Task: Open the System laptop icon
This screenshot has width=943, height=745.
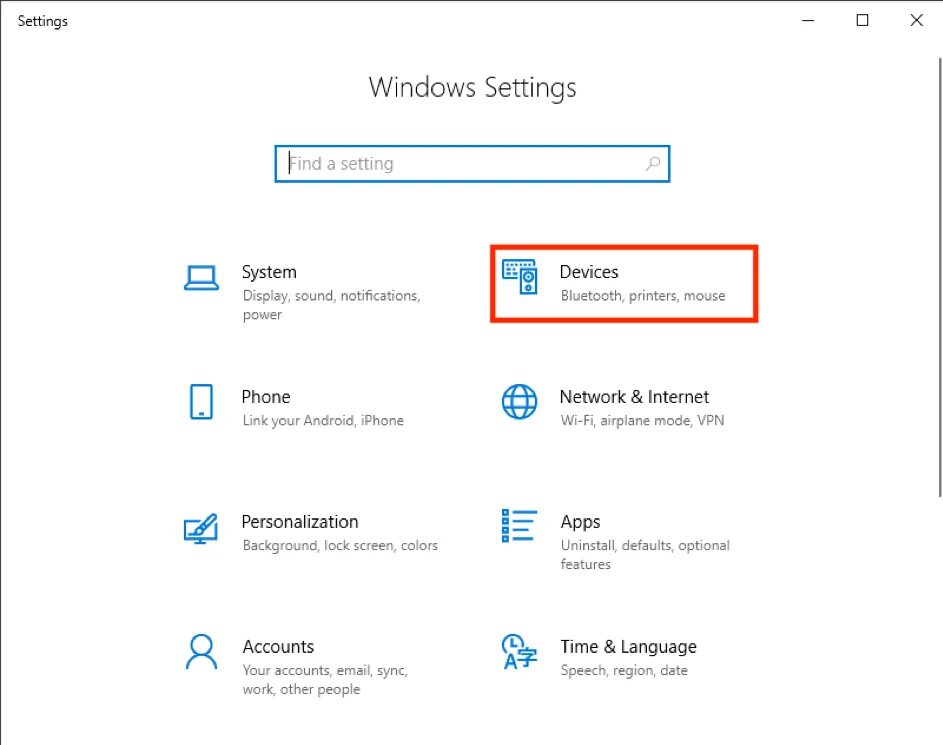Action: pyautogui.click(x=201, y=278)
